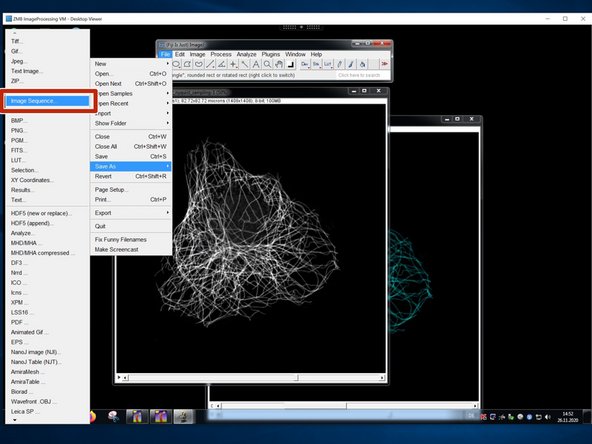Image resolution: width=592 pixels, height=444 pixels.
Task: Select the Wand tracing tool
Action: click(x=245, y=65)
